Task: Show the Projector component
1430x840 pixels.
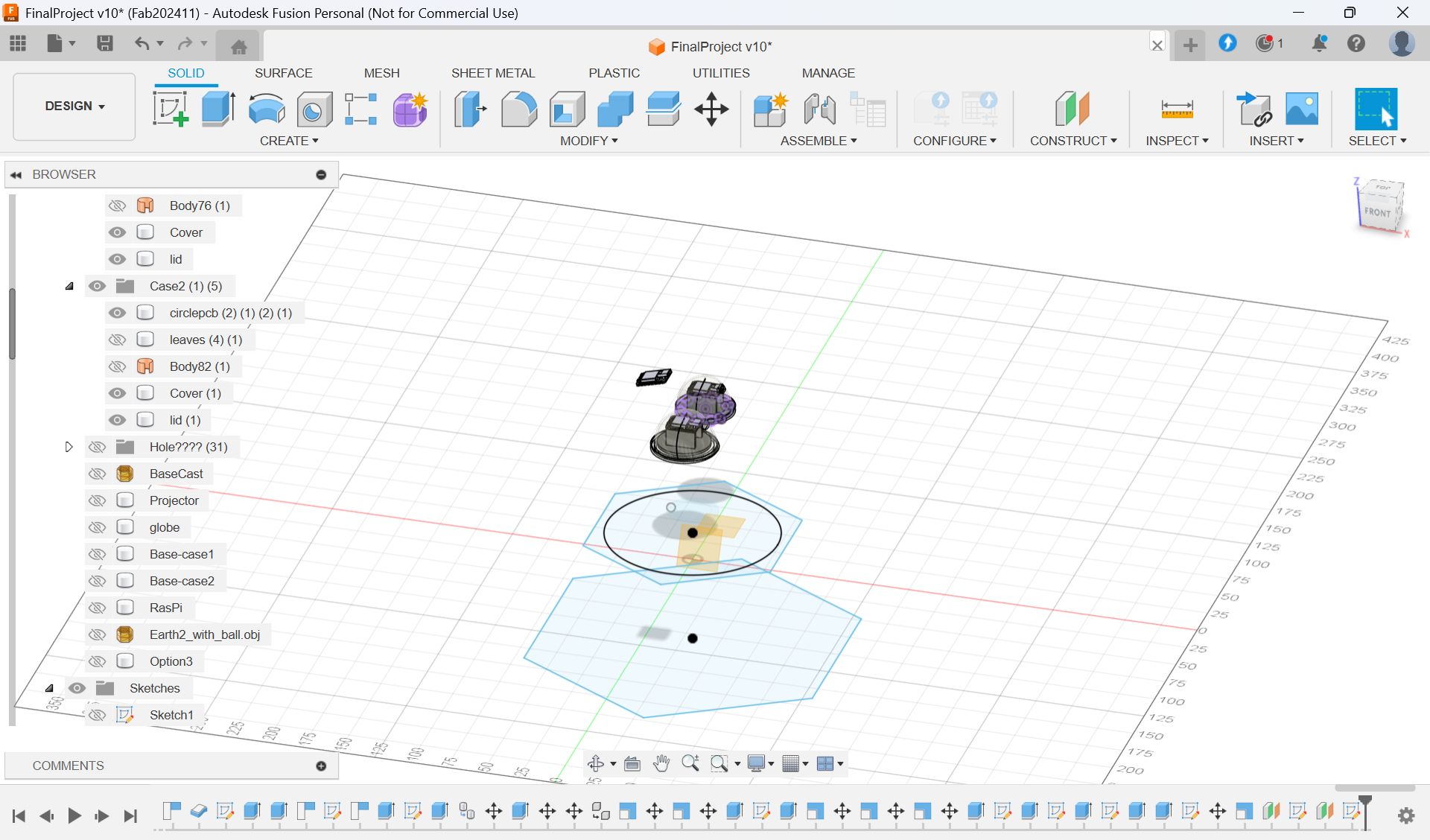Action: pyautogui.click(x=97, y=500)
